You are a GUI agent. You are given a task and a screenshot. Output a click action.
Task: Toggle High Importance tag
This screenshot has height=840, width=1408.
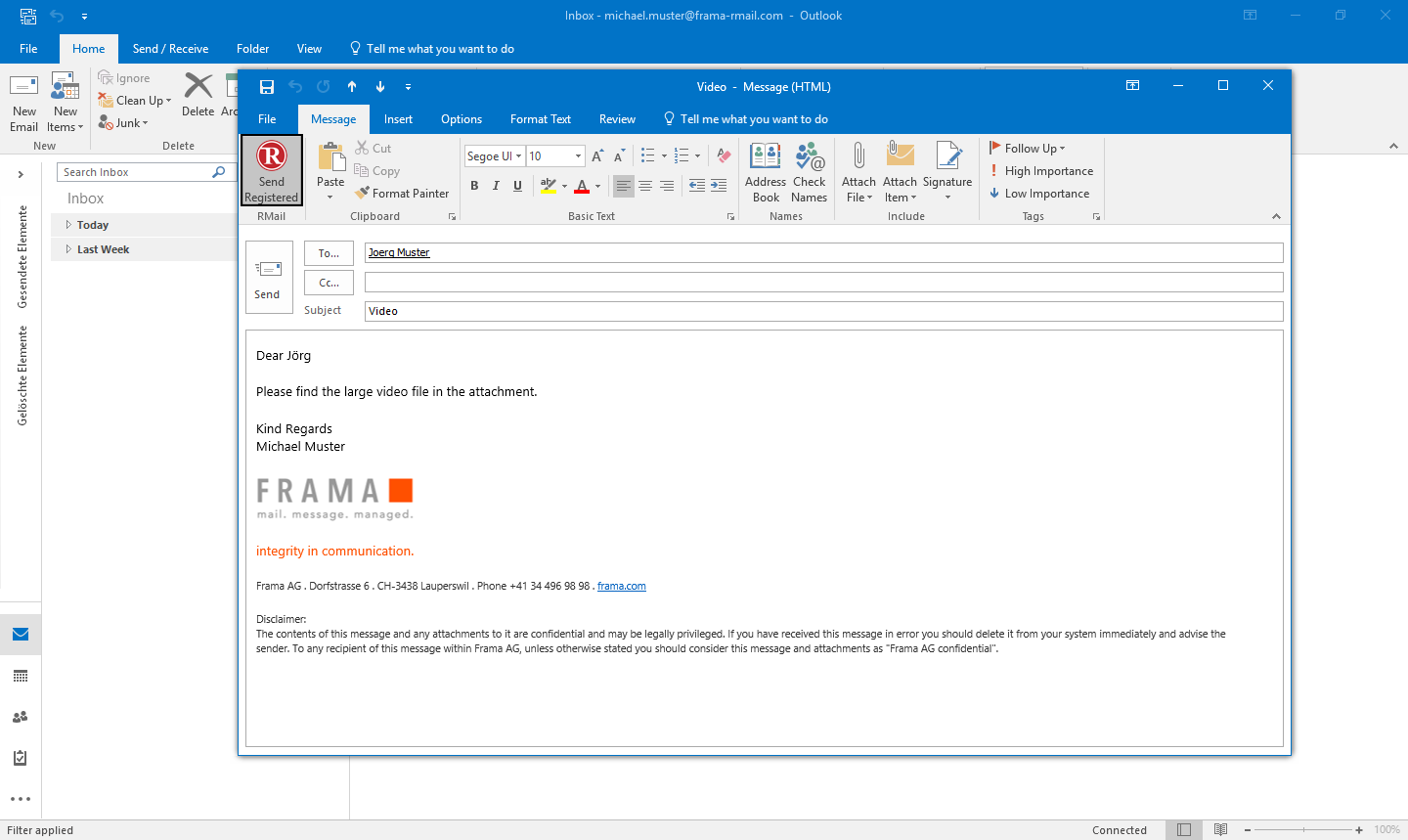pyautogui.click(x=1040, y=171)
